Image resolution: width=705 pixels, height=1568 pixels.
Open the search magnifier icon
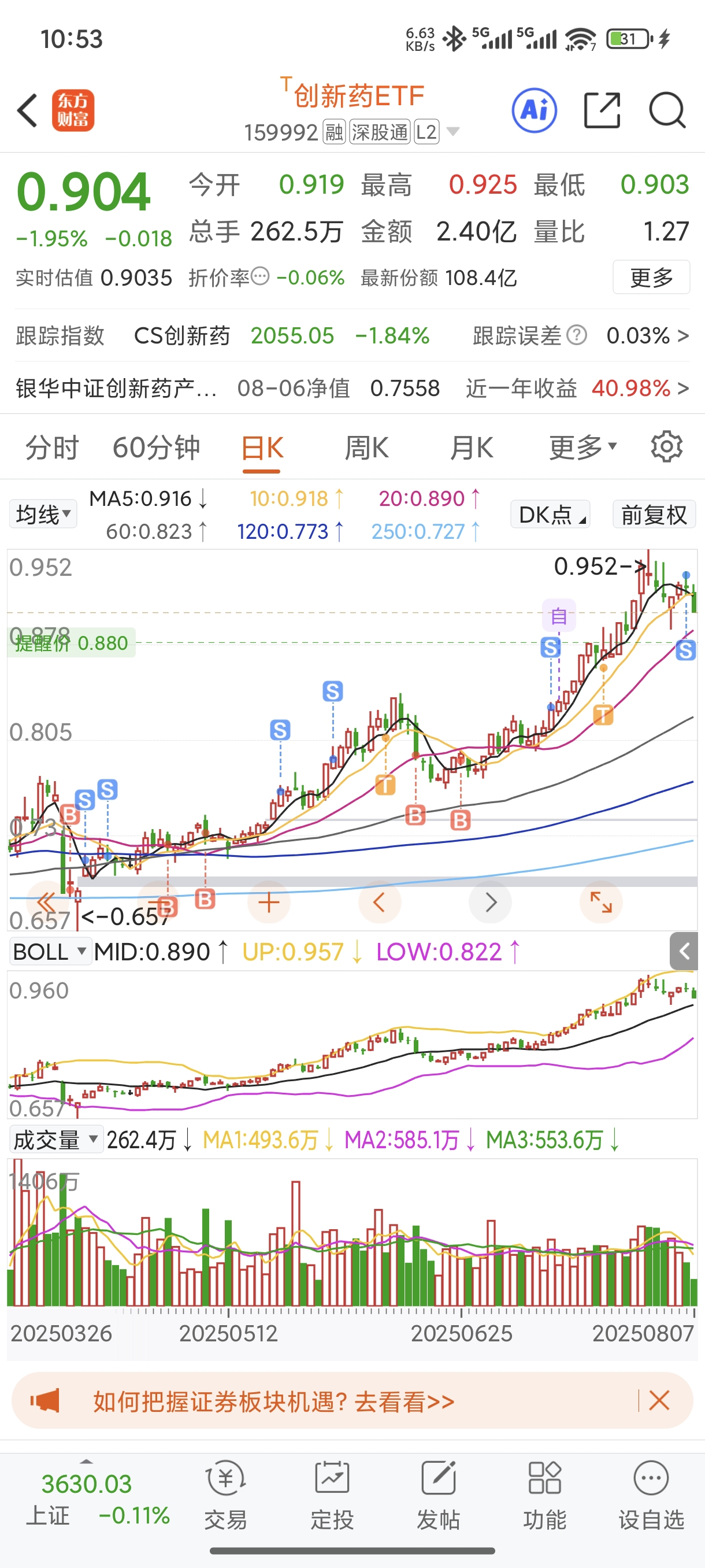tap(667, 110)
